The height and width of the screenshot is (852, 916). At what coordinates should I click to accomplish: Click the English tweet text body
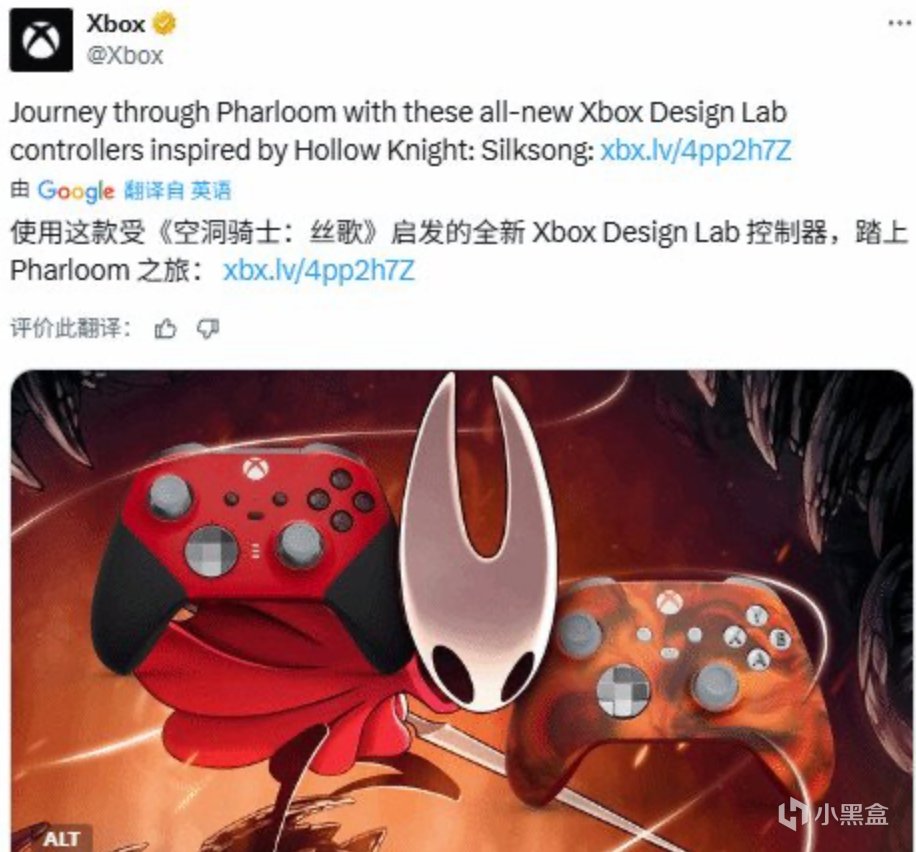coord(401,131)
